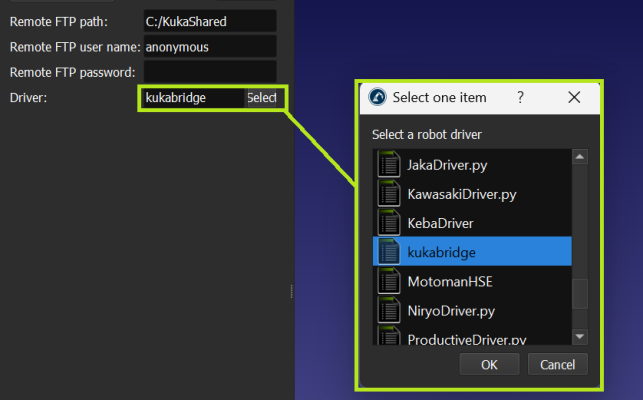Click the KebaDriver file icon
Viewport: 643px width, 400px height.
click(388, 223)
